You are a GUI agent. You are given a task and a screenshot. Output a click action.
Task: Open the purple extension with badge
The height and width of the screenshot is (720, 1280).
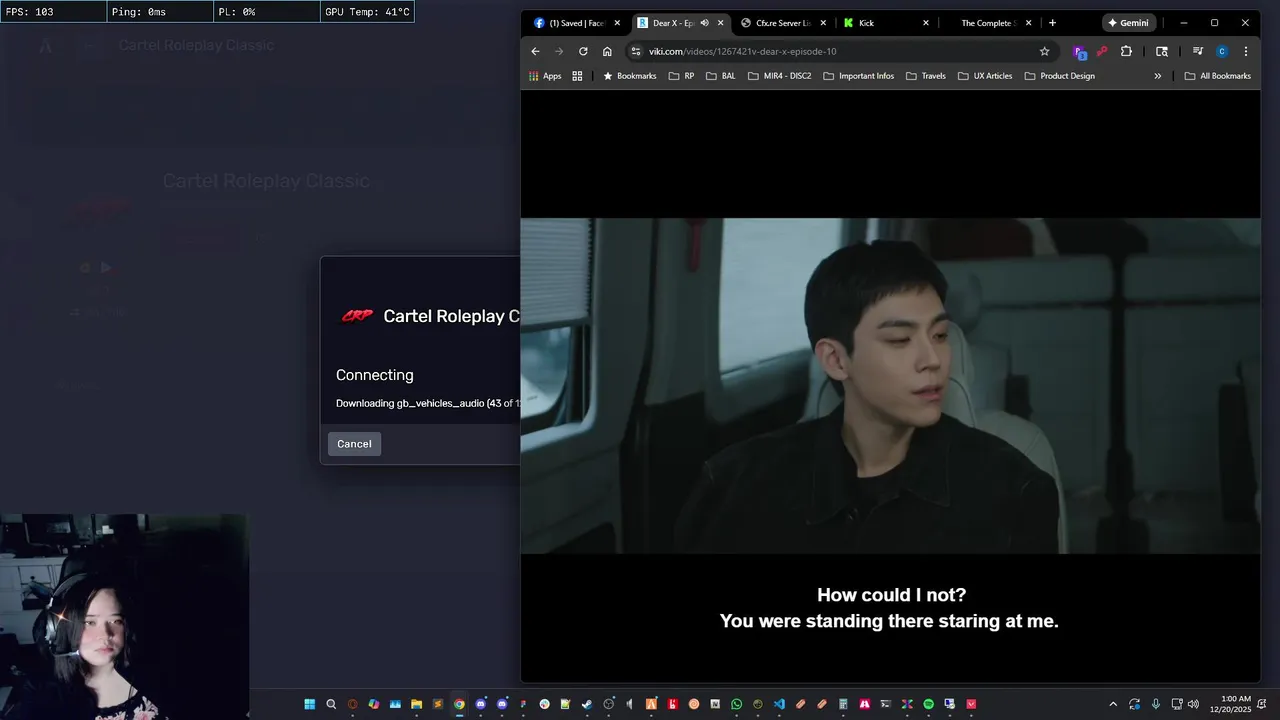[1079, 52]
